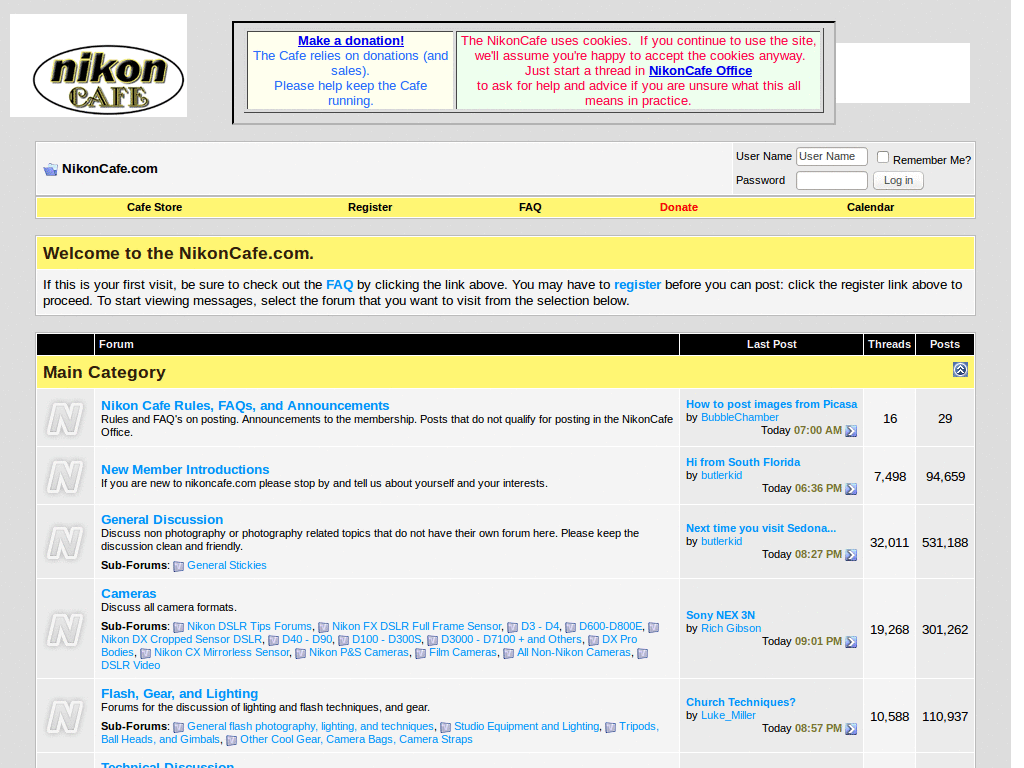Click the FAQ link in welcome message
This screenshot has width=1024, height=768.
[x=340, y=285]
